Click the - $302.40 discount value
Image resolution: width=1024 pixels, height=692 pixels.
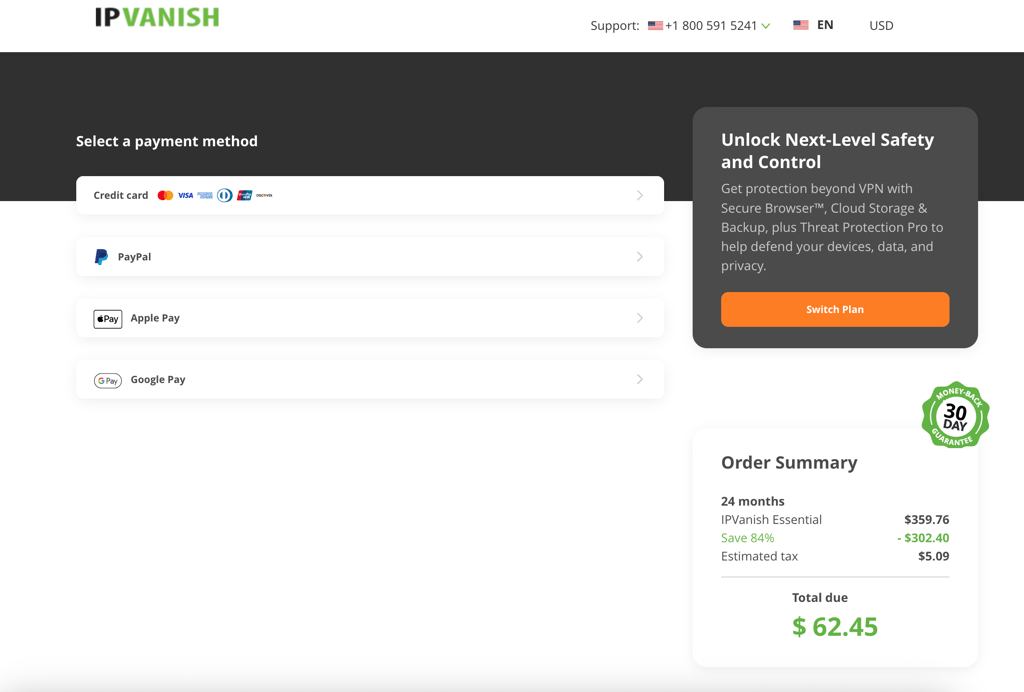tap(923, 538)
